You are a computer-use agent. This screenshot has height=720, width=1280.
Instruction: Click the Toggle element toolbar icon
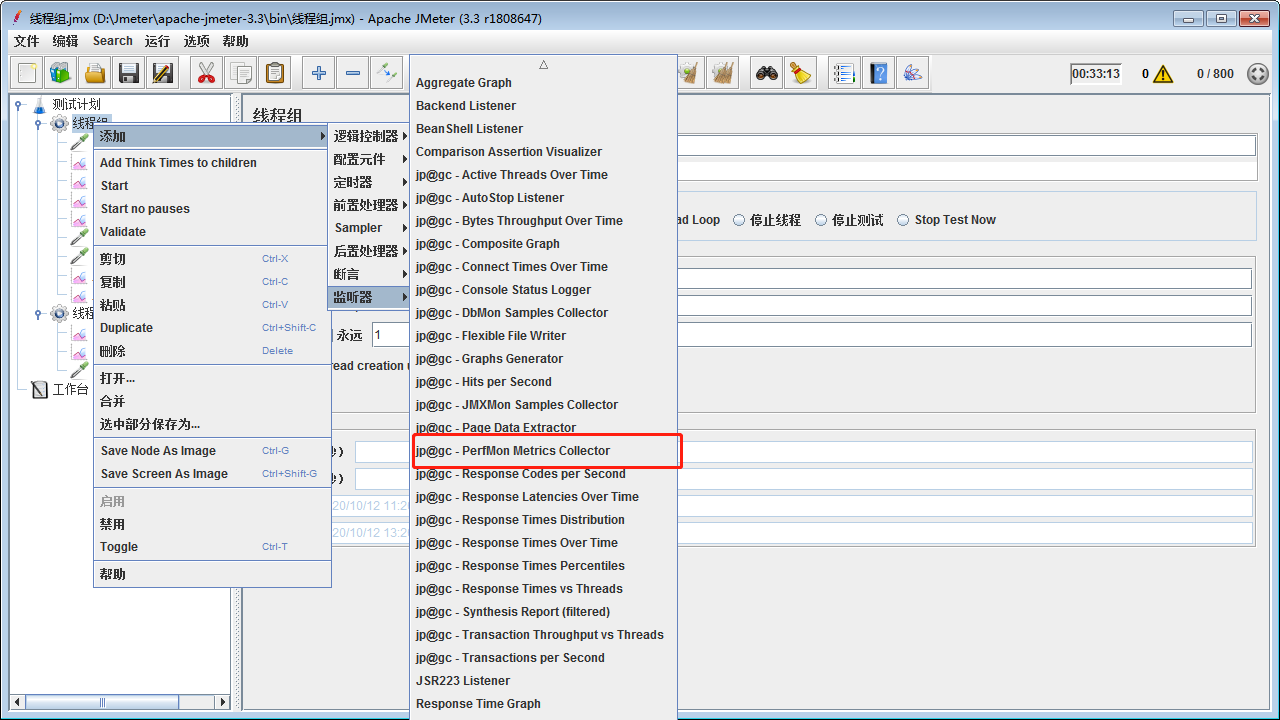click(386, 73)
